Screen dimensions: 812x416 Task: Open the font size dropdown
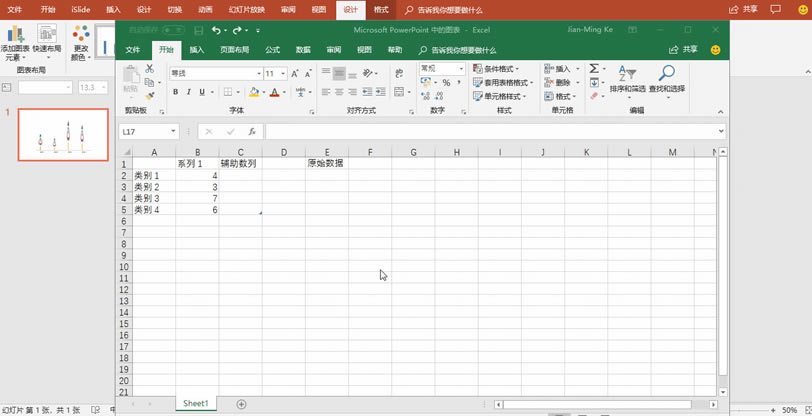pos(284,73)
